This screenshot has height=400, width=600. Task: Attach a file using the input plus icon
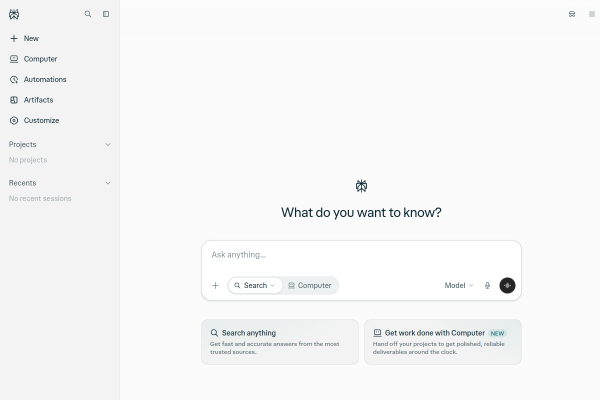215,285
